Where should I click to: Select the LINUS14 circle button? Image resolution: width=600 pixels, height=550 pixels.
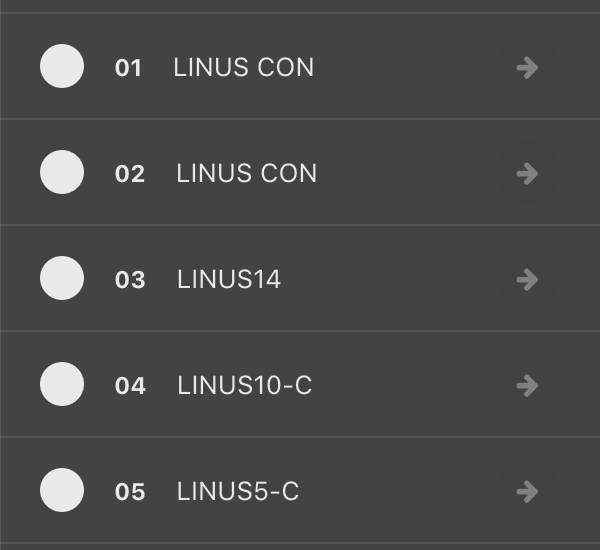(62, 279)
